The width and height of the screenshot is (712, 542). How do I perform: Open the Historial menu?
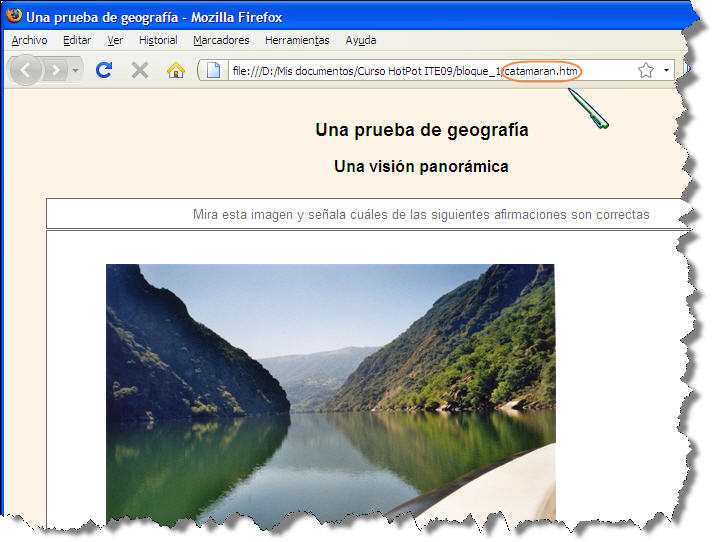click(x=158, y=40)
